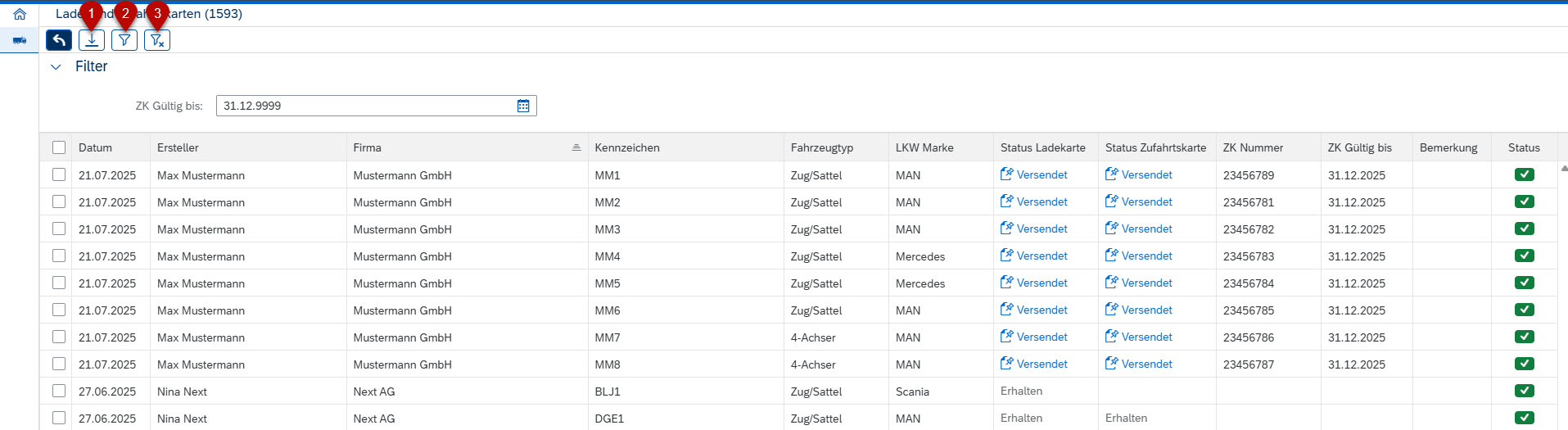Click green status check for MM2 row
This screenshot has width=1568, height=430.
1525,201
